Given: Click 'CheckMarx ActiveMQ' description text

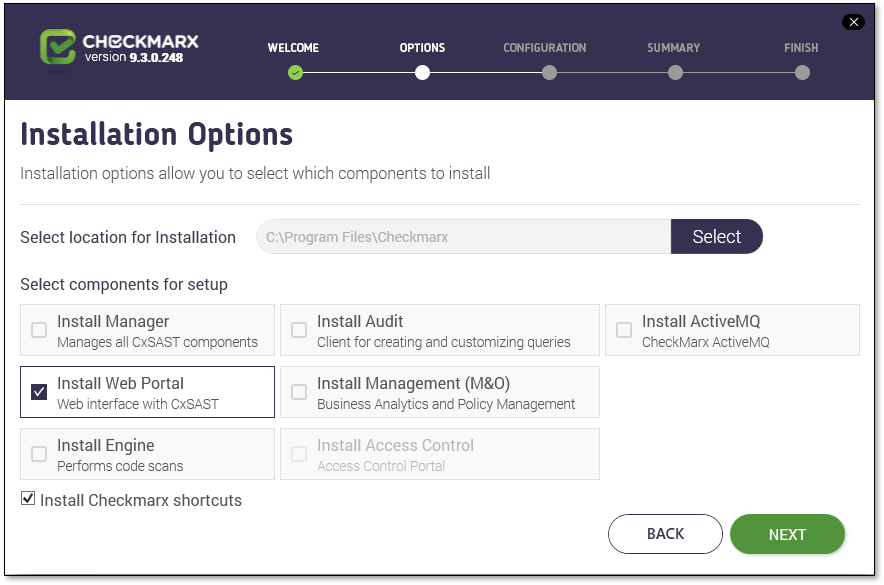Looking at the screenshot, I should coord(705,342).
